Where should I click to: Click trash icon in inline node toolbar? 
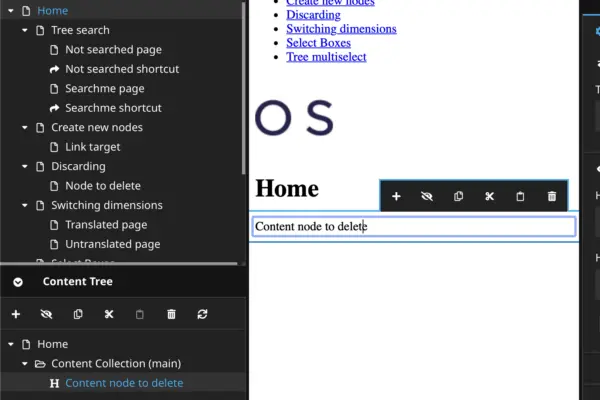point(552,197)
